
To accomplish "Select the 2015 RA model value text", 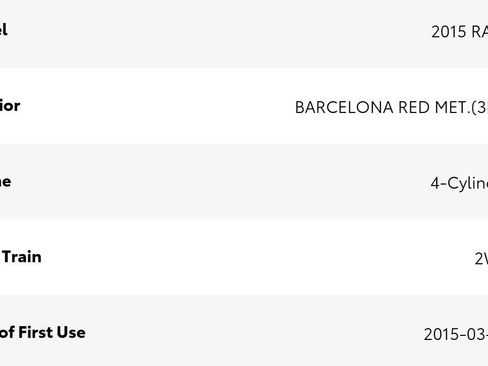I will click(x=460, y=32).
